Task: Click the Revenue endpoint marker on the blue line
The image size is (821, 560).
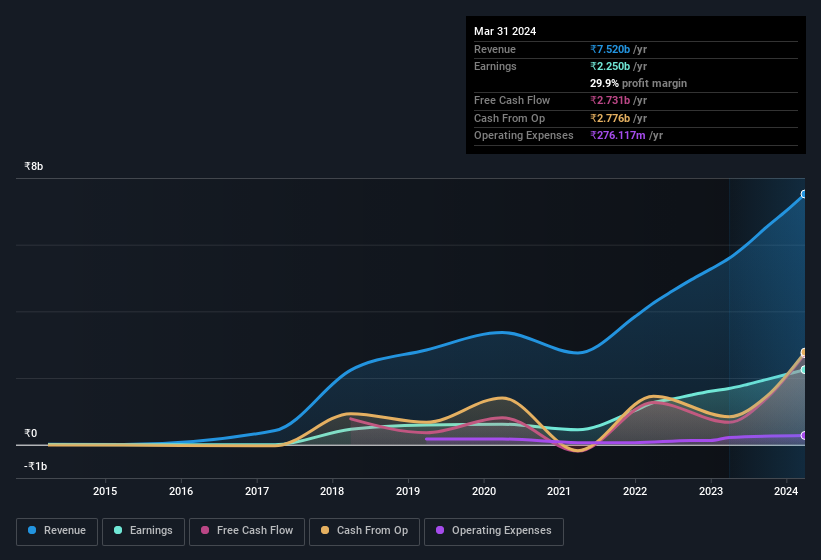Action: (804, 194)
